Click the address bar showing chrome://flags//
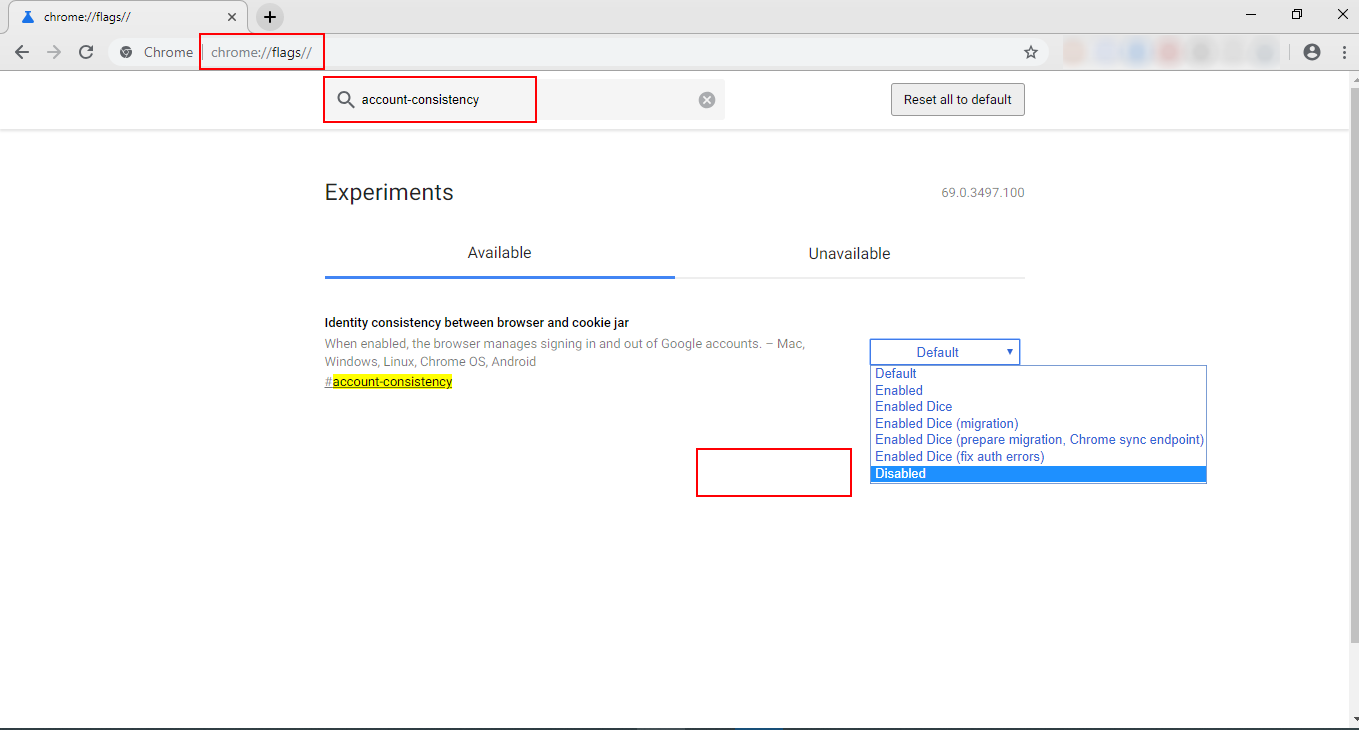This screenshot has width=1359, height=730. 580,52
